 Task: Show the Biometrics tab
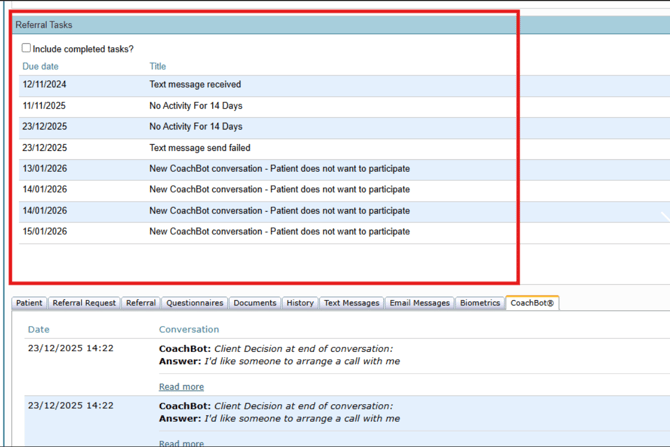480,303
